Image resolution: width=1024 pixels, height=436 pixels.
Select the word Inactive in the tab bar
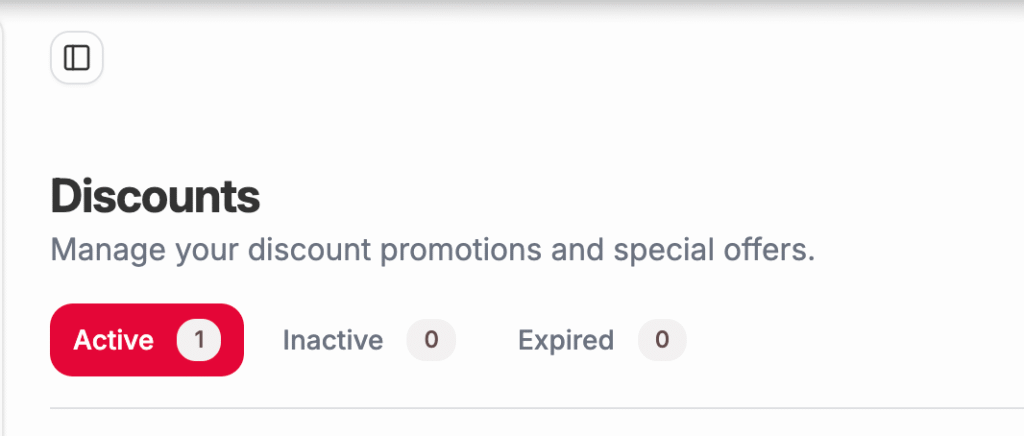(333, 340)
